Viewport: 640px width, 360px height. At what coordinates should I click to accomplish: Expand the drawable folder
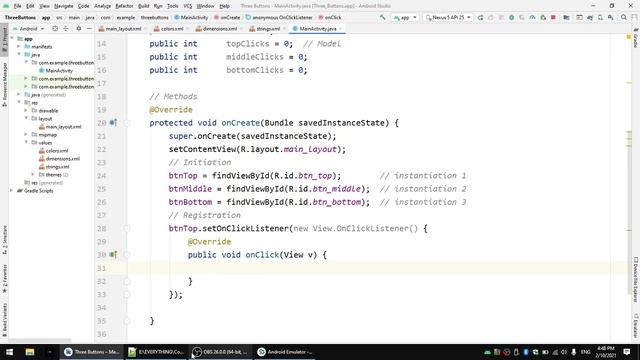pos(26,110)
